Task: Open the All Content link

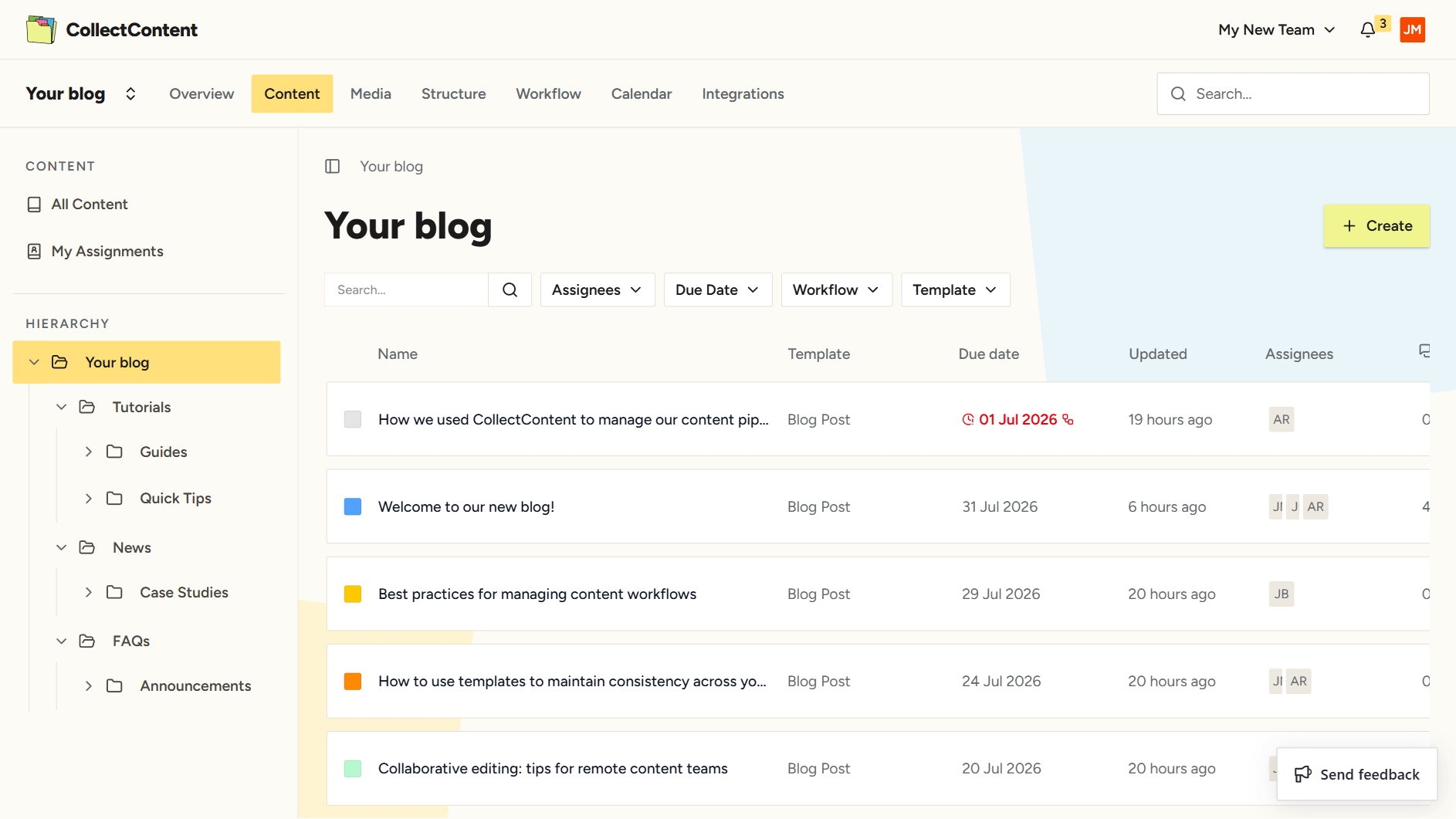Action: click(90, 205)
